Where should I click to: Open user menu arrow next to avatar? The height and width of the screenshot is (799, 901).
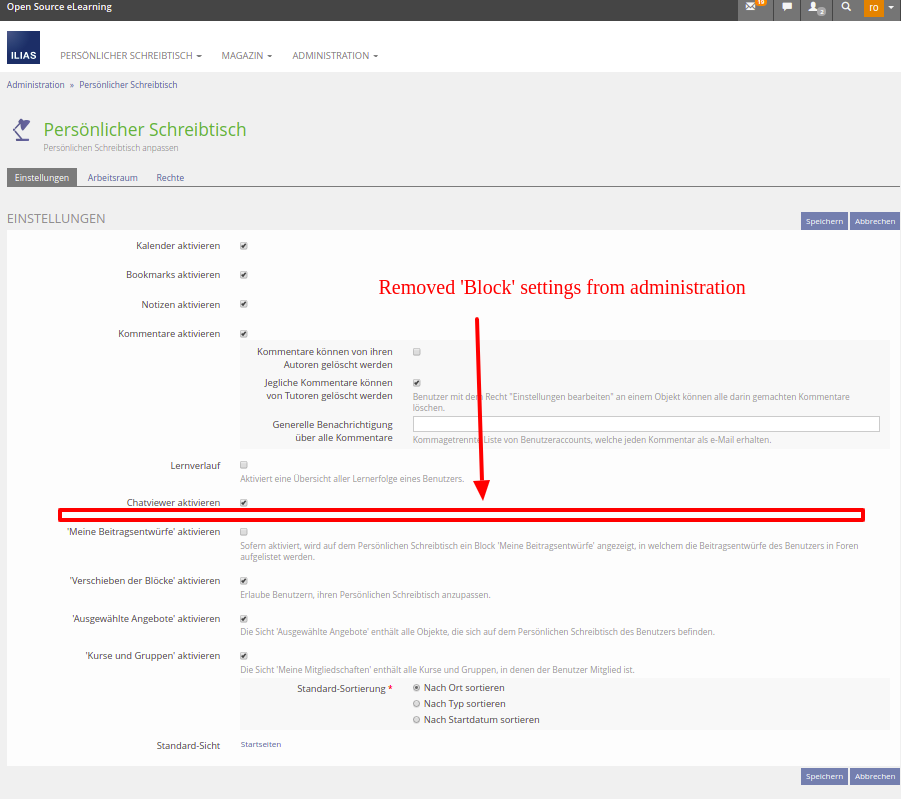point(891,8)
